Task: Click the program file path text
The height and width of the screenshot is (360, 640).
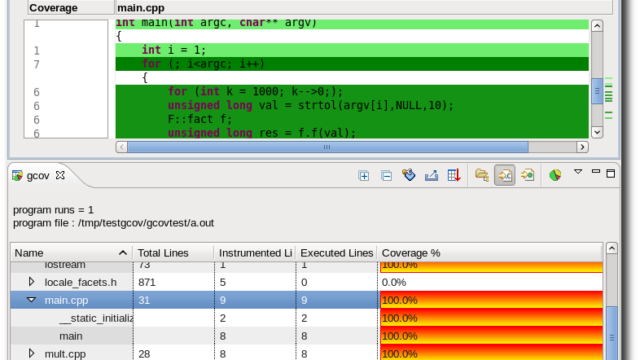Action: [x=113, y=223]
